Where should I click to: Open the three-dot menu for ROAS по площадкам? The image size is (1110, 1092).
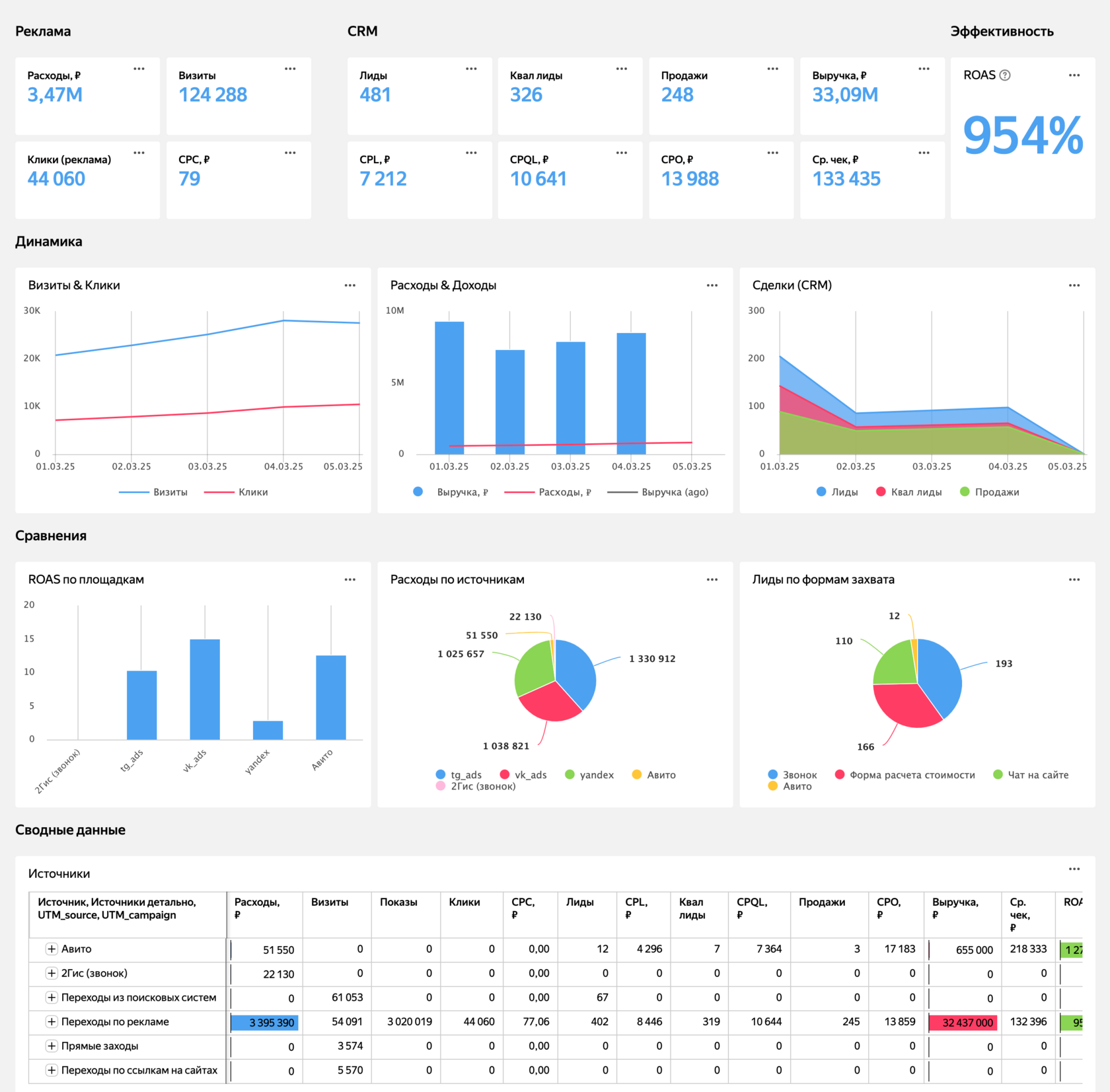click(350, 579)
